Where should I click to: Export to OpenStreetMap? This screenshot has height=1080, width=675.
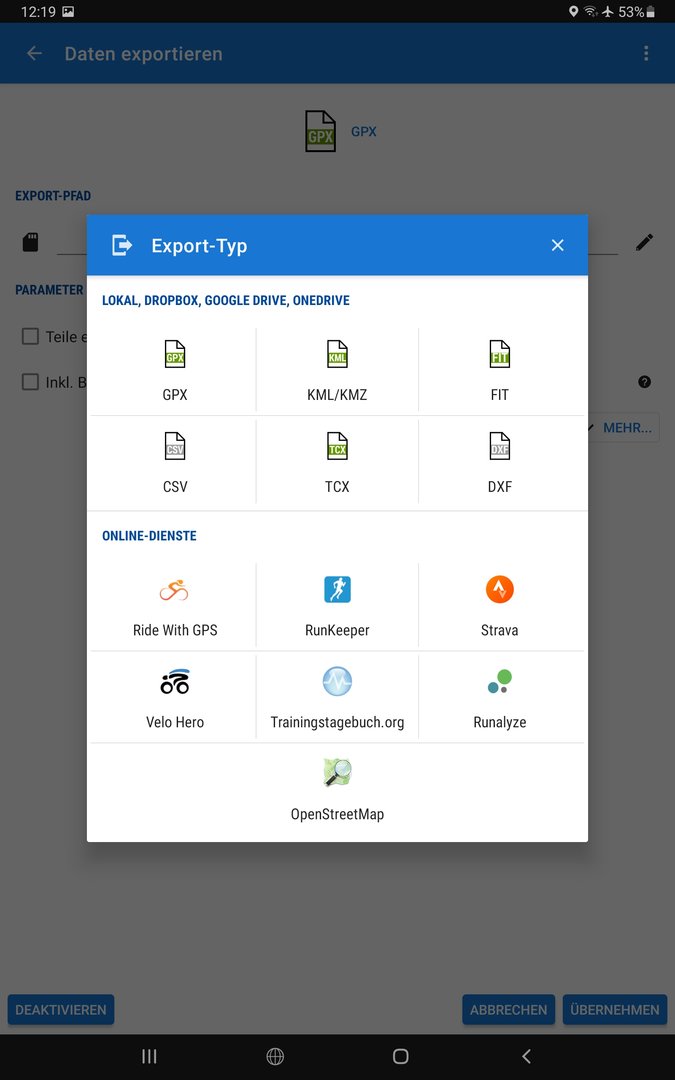point(337,790)
